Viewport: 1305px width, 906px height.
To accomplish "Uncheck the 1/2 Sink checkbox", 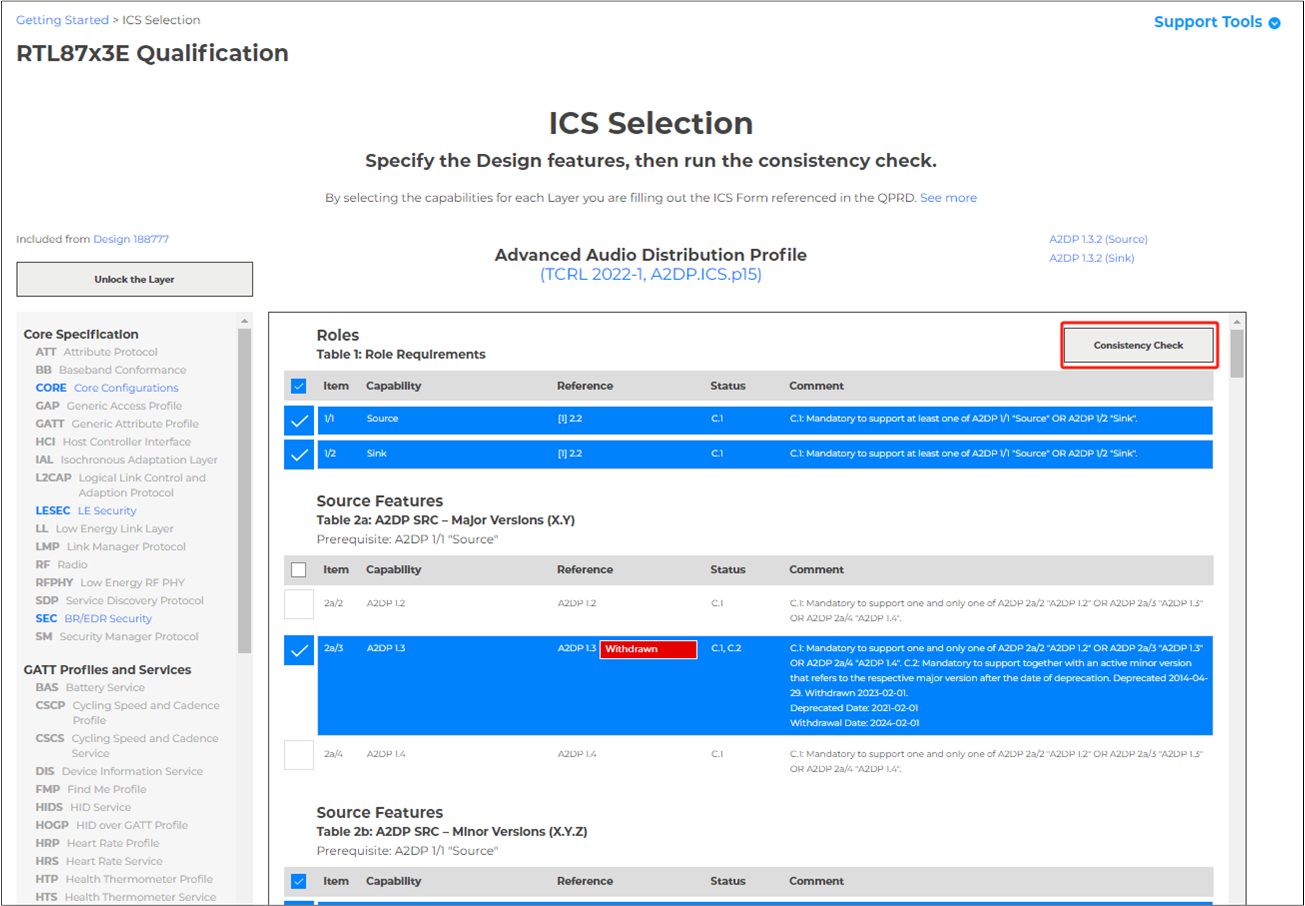I will [299, 455].
